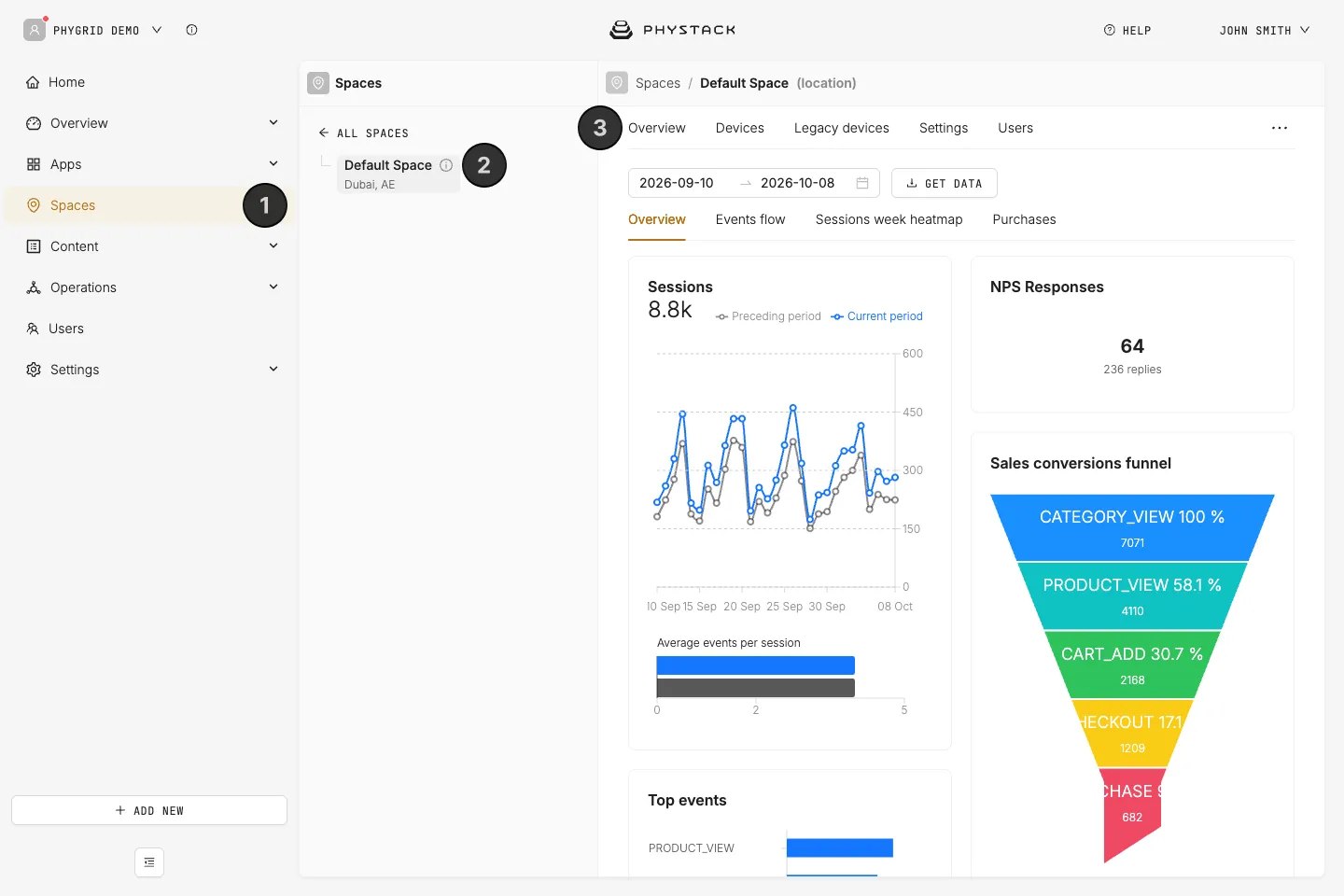
Task: Open the John Smith account dropdown
Action: pyautogui.click(x=1265, y=30)
